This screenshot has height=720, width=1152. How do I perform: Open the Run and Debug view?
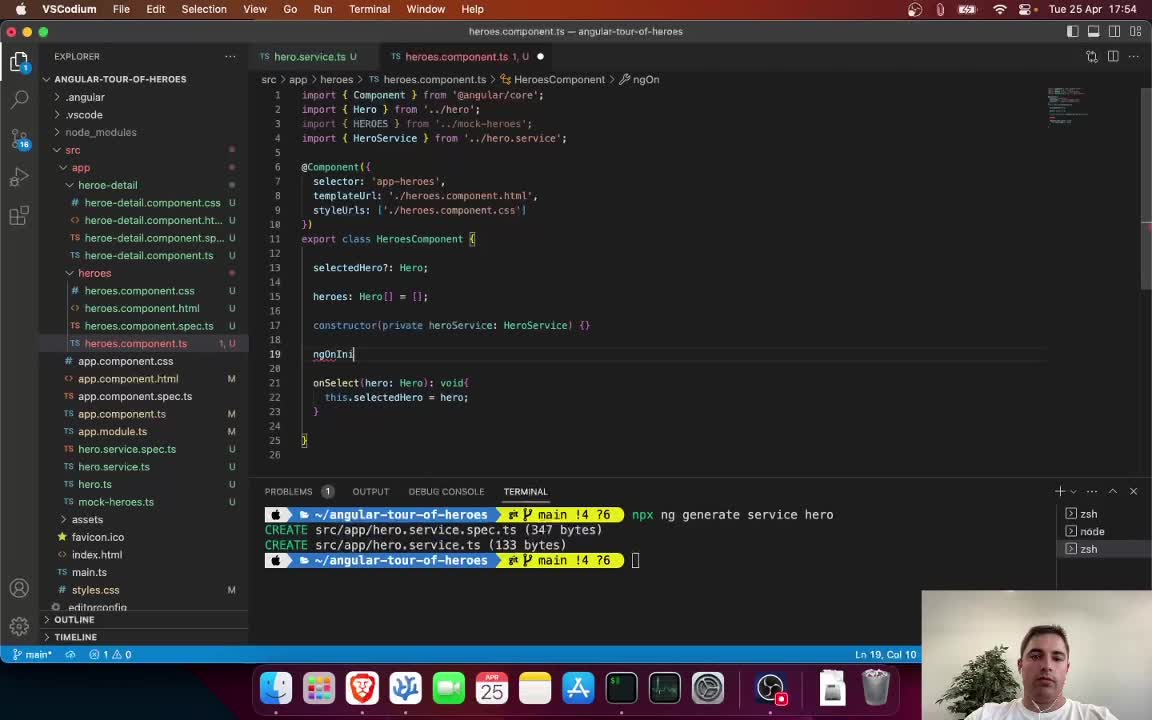20,177
